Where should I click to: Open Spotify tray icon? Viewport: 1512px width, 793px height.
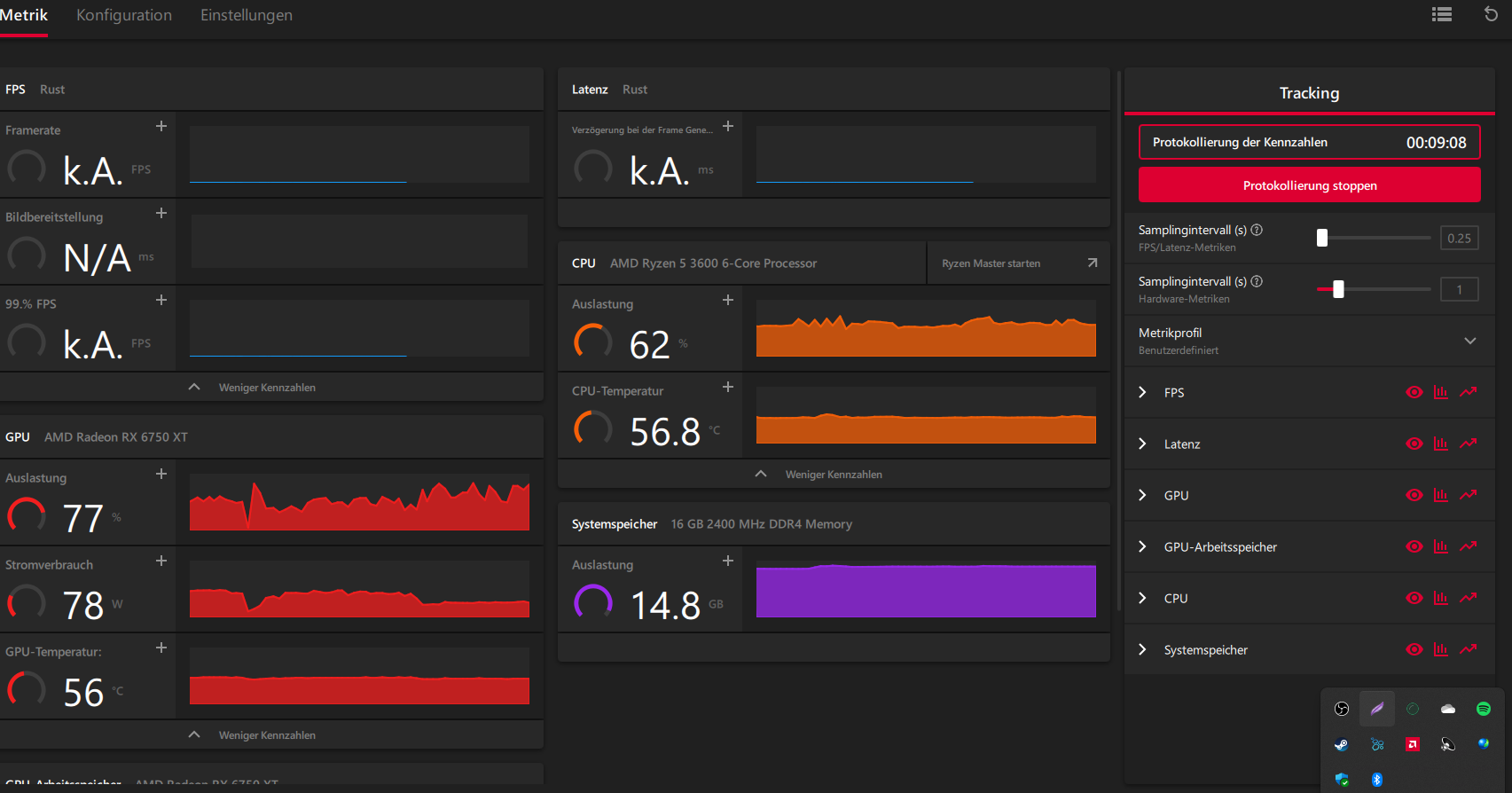pyautogui.click(x=1484, y=709)
